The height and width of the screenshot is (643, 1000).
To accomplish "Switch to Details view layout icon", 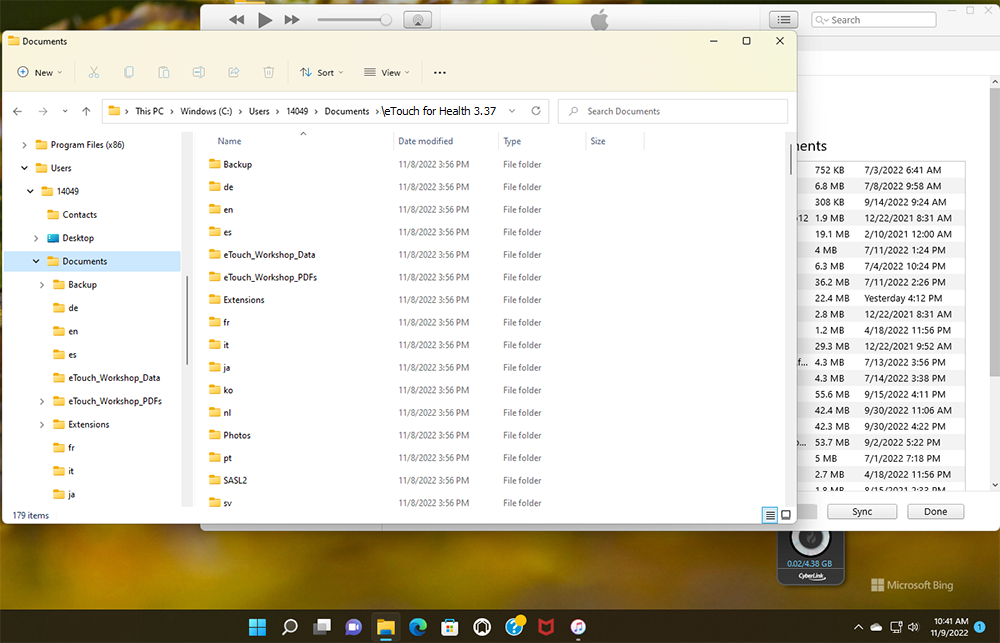I will [770, 515].
